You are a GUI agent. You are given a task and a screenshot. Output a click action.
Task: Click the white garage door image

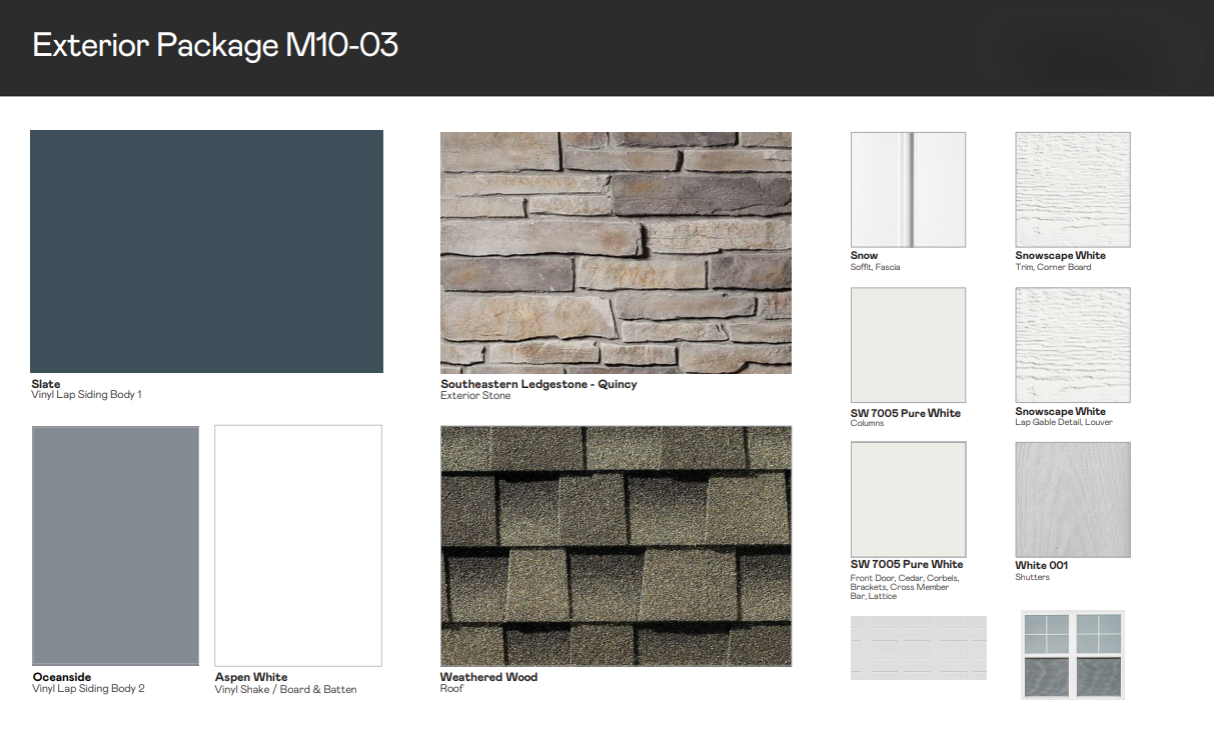pos(918,648)
